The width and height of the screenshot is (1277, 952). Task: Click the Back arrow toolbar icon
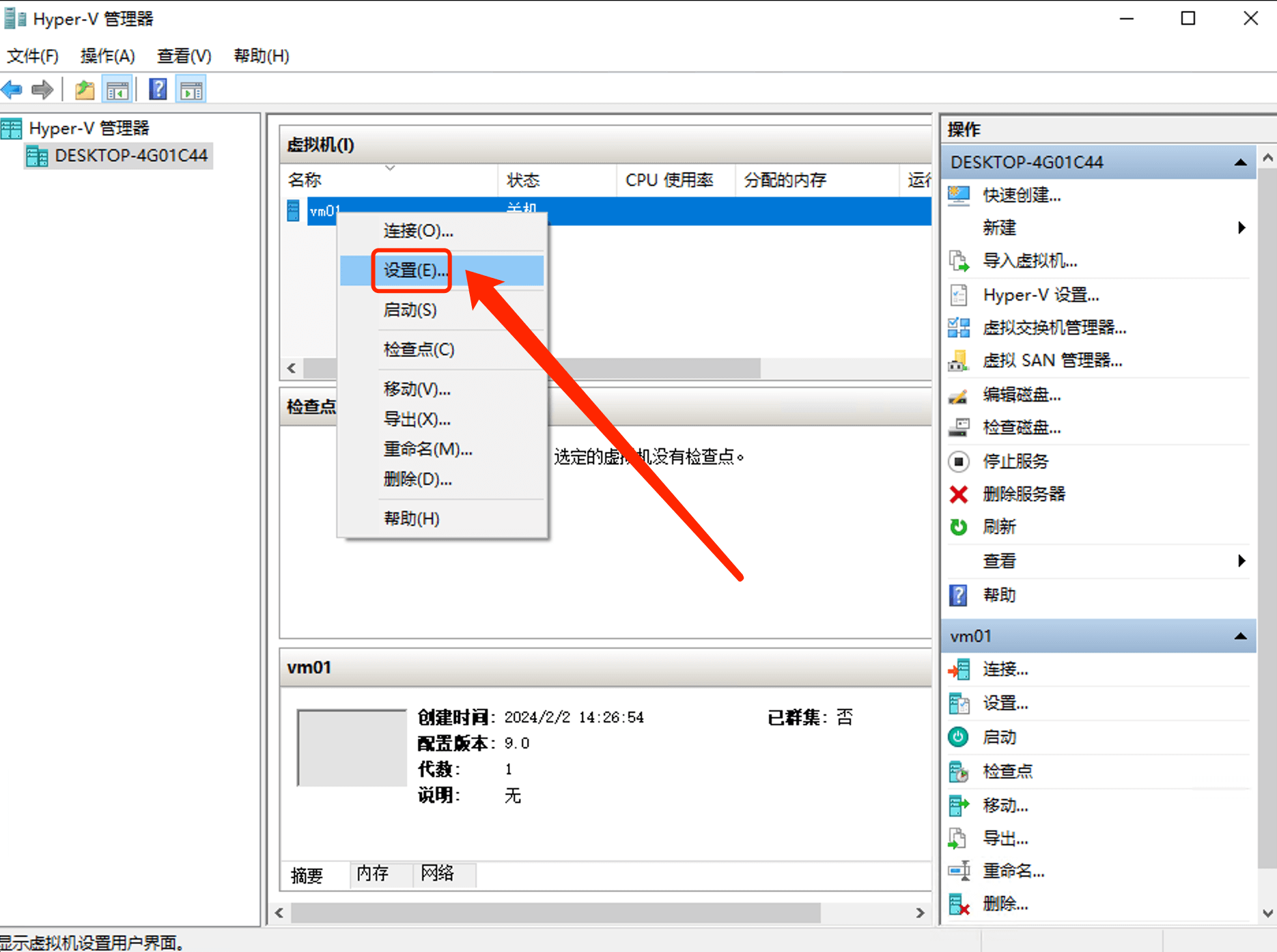[x=12, y=89]
